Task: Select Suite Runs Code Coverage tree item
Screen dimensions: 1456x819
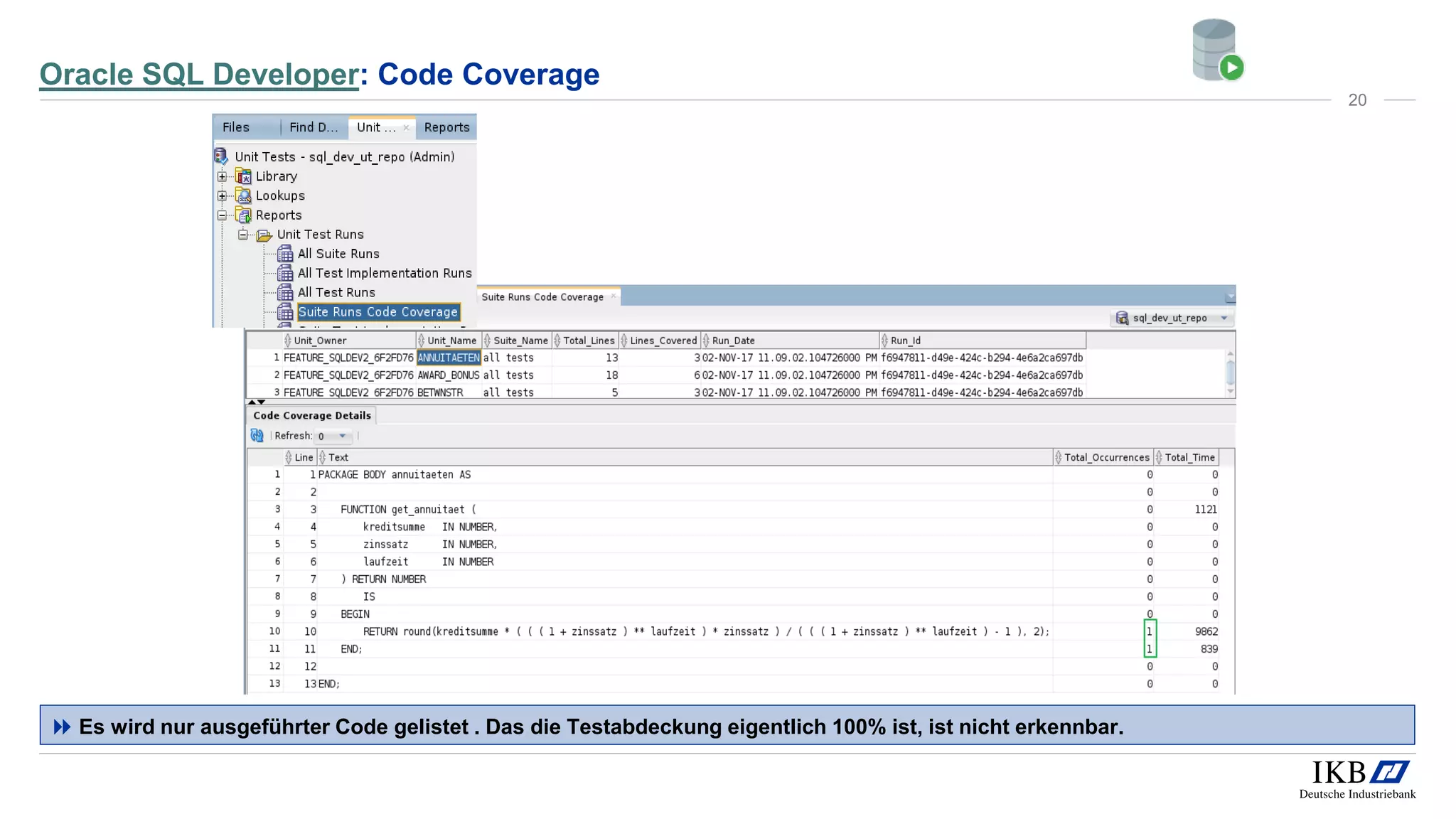Action: tap(378, 312)
